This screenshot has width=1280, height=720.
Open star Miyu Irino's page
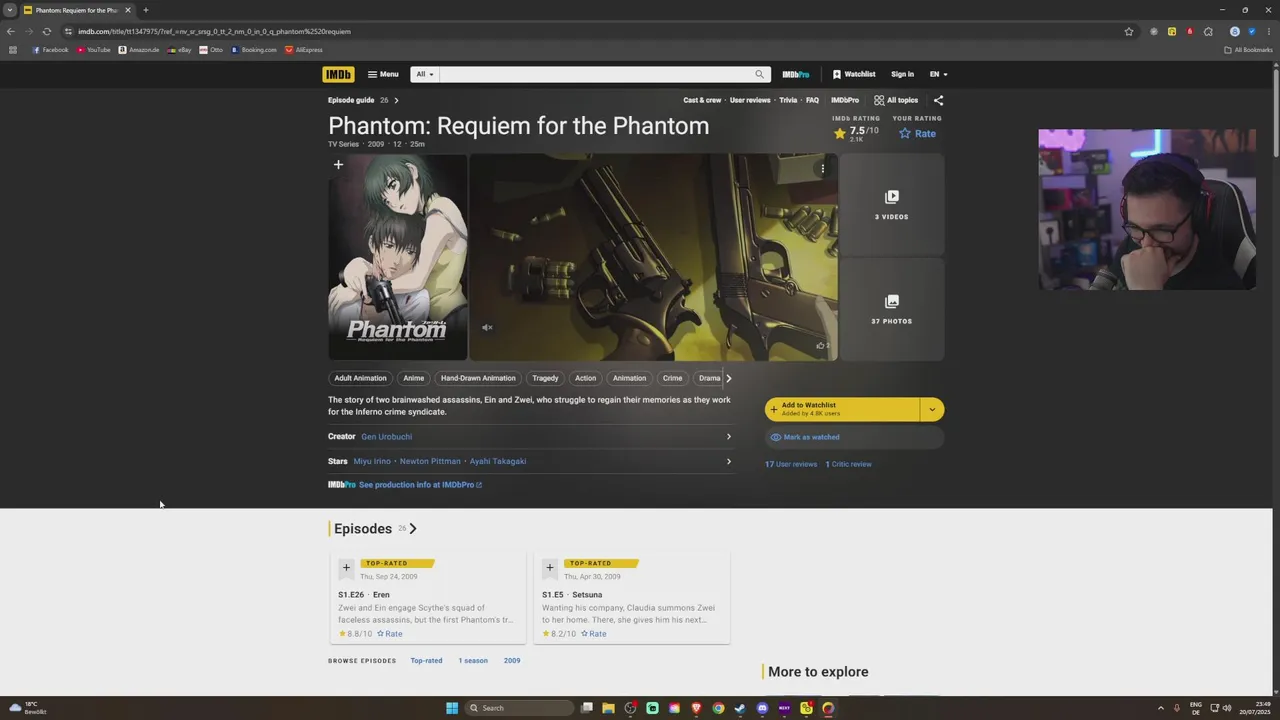(372, 461)
